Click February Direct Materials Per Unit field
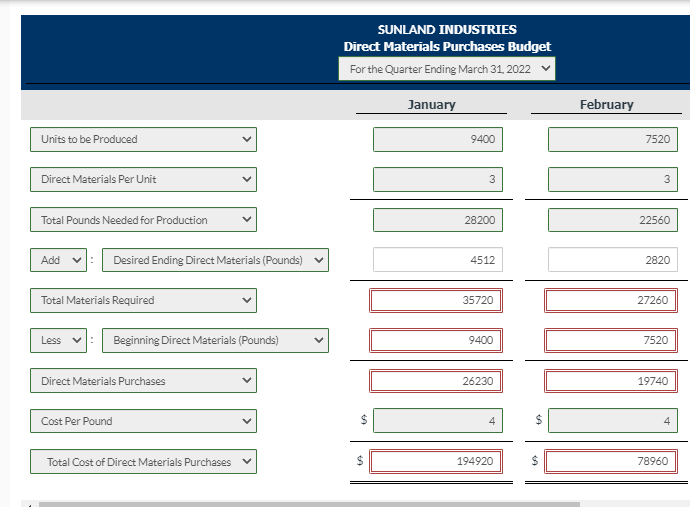This screenshot has height=507, width=690. (x=613, y=179)
